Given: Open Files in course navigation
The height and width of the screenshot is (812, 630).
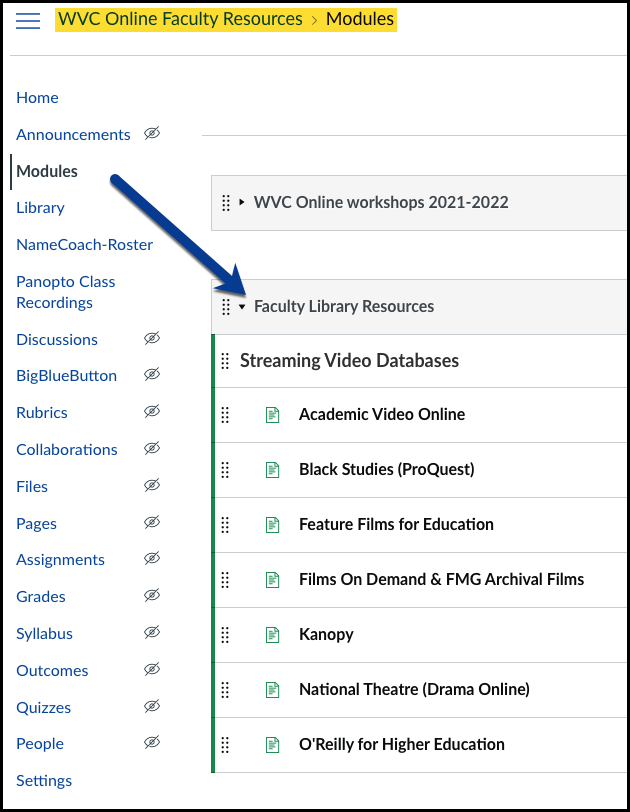Looking at the screenshot, I should pos(32,487).
